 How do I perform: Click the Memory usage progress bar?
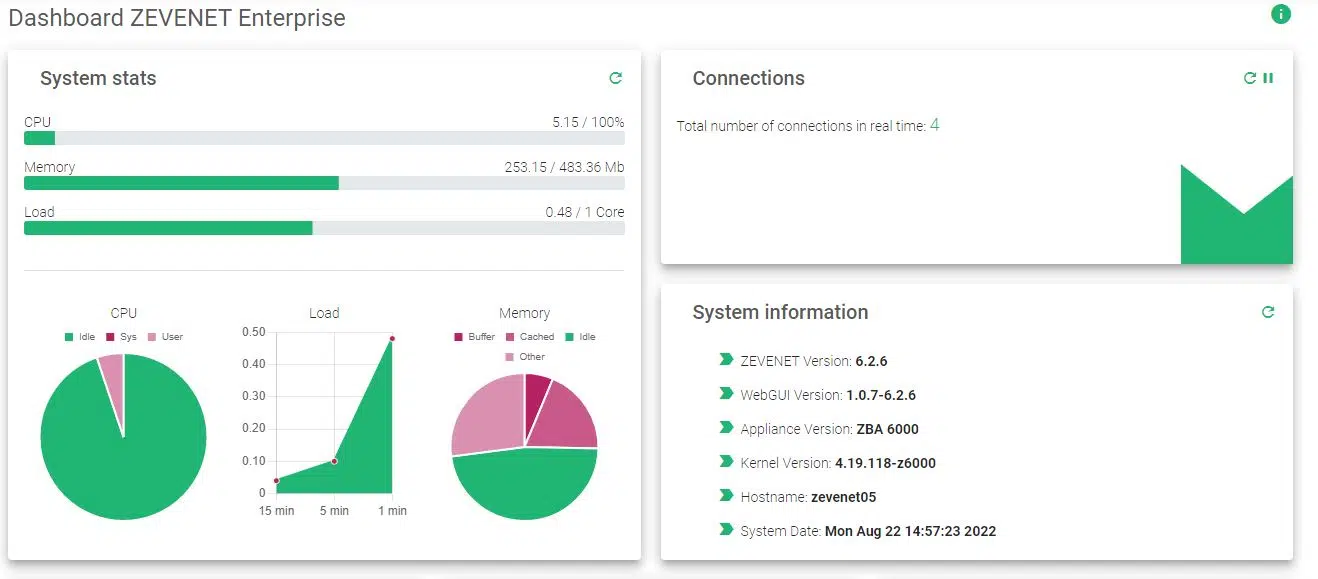coord(324,183)
